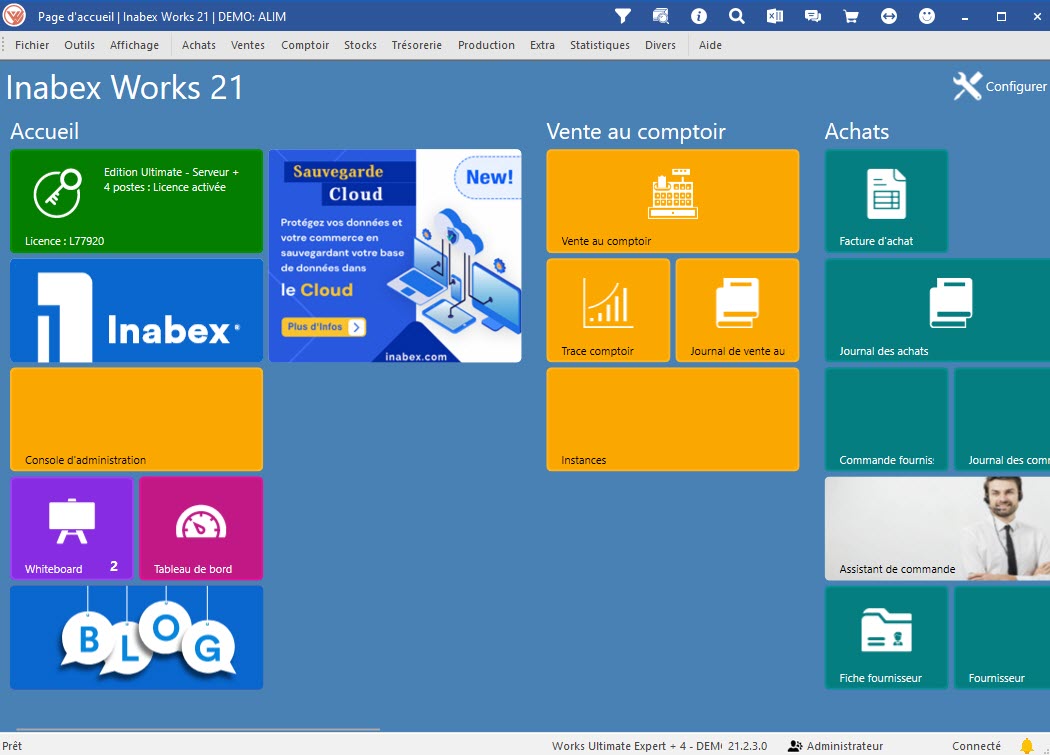Click the filter funnel icon in title bar
The height and width of the screenshot is (755, 1050).
tap(623, 16)
